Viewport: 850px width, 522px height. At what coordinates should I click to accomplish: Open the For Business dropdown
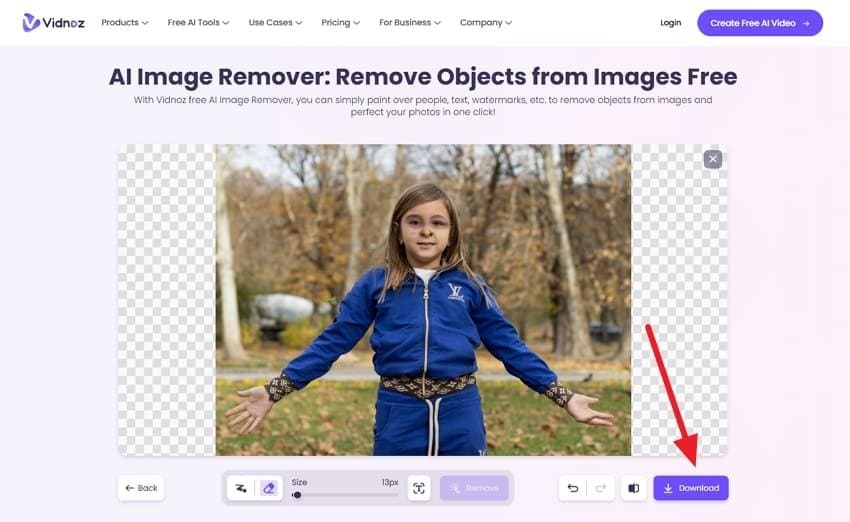coord(410,23)
